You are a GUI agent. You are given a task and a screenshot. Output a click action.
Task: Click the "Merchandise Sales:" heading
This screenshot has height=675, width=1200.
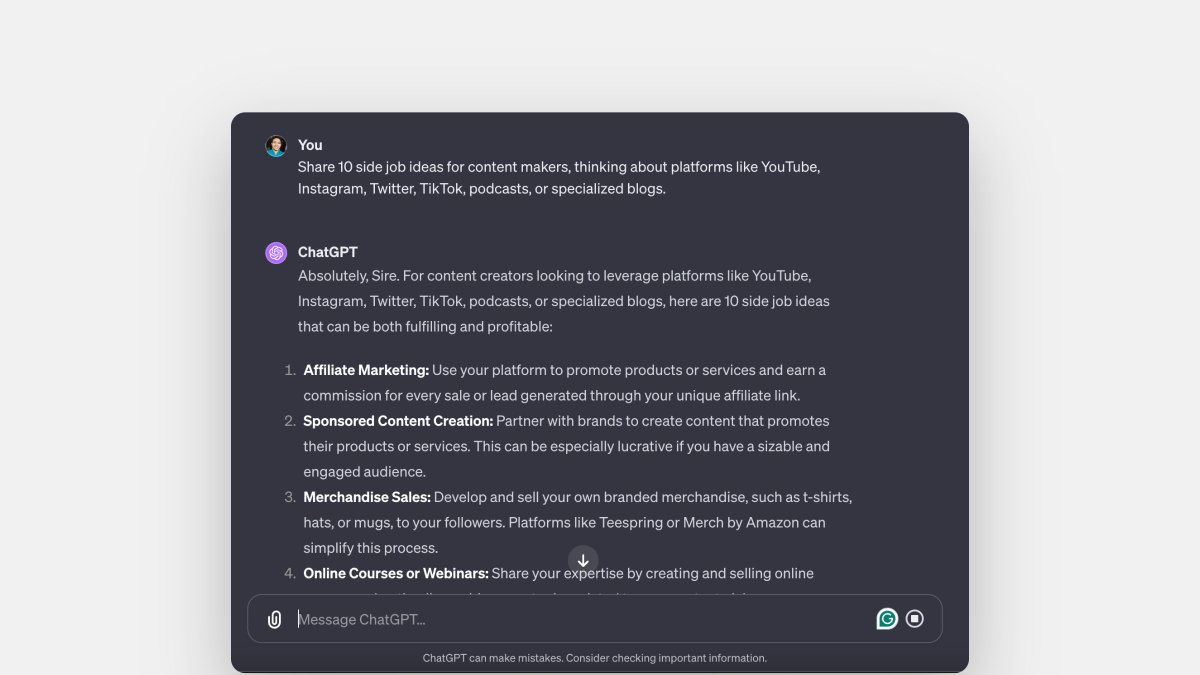pos(367,497)
